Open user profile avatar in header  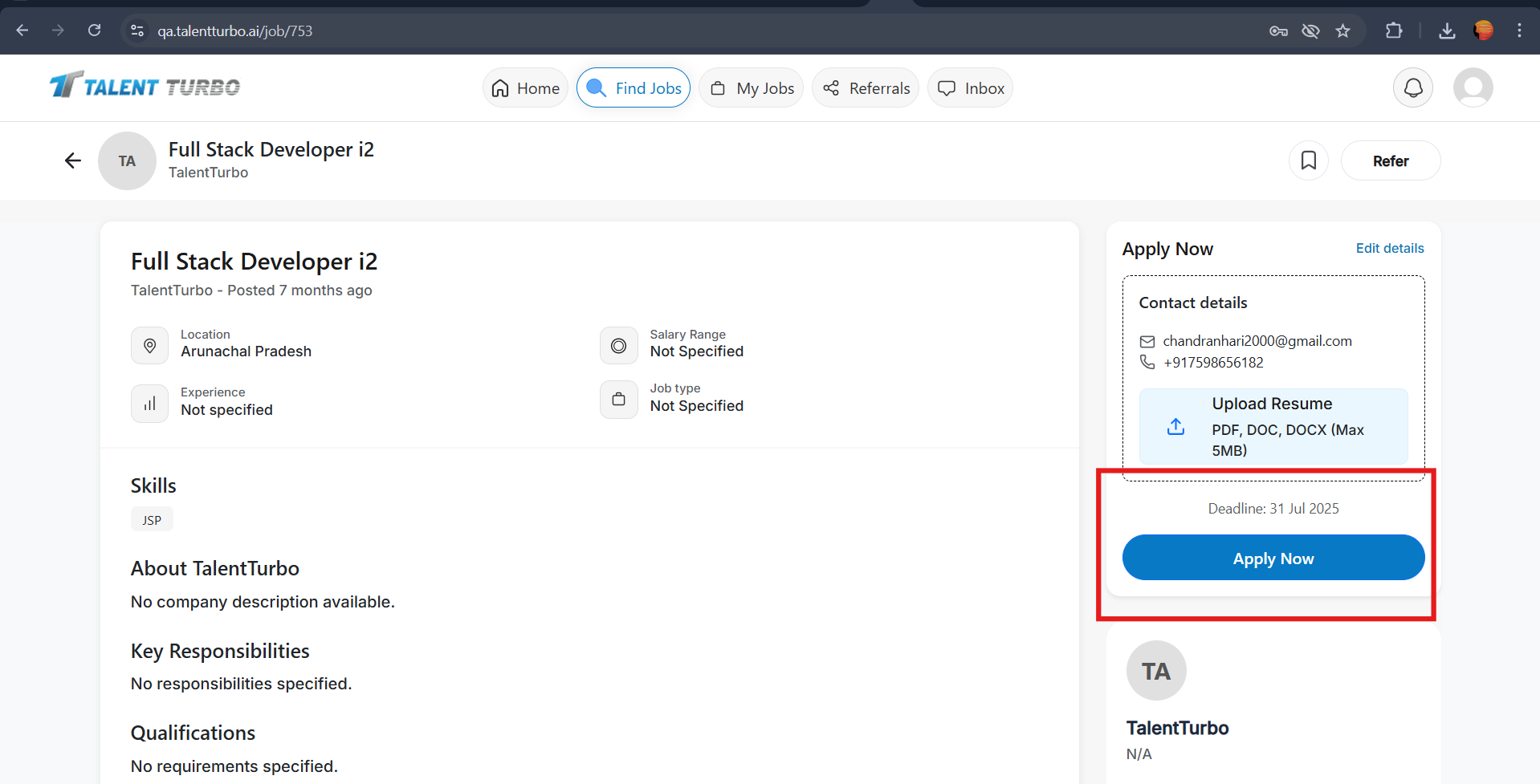coord(1473,87)
